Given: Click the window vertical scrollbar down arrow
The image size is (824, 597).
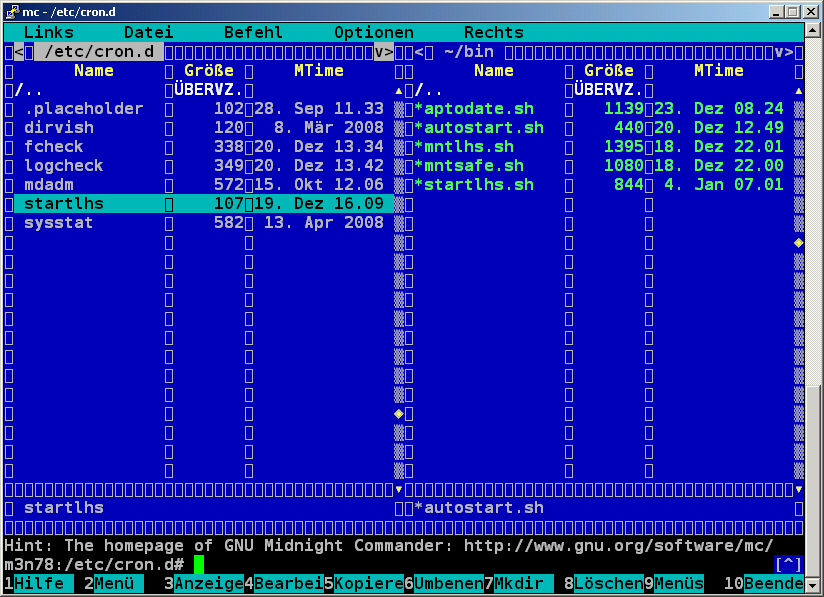Looking at the screenshot, I should click(814, 584).
